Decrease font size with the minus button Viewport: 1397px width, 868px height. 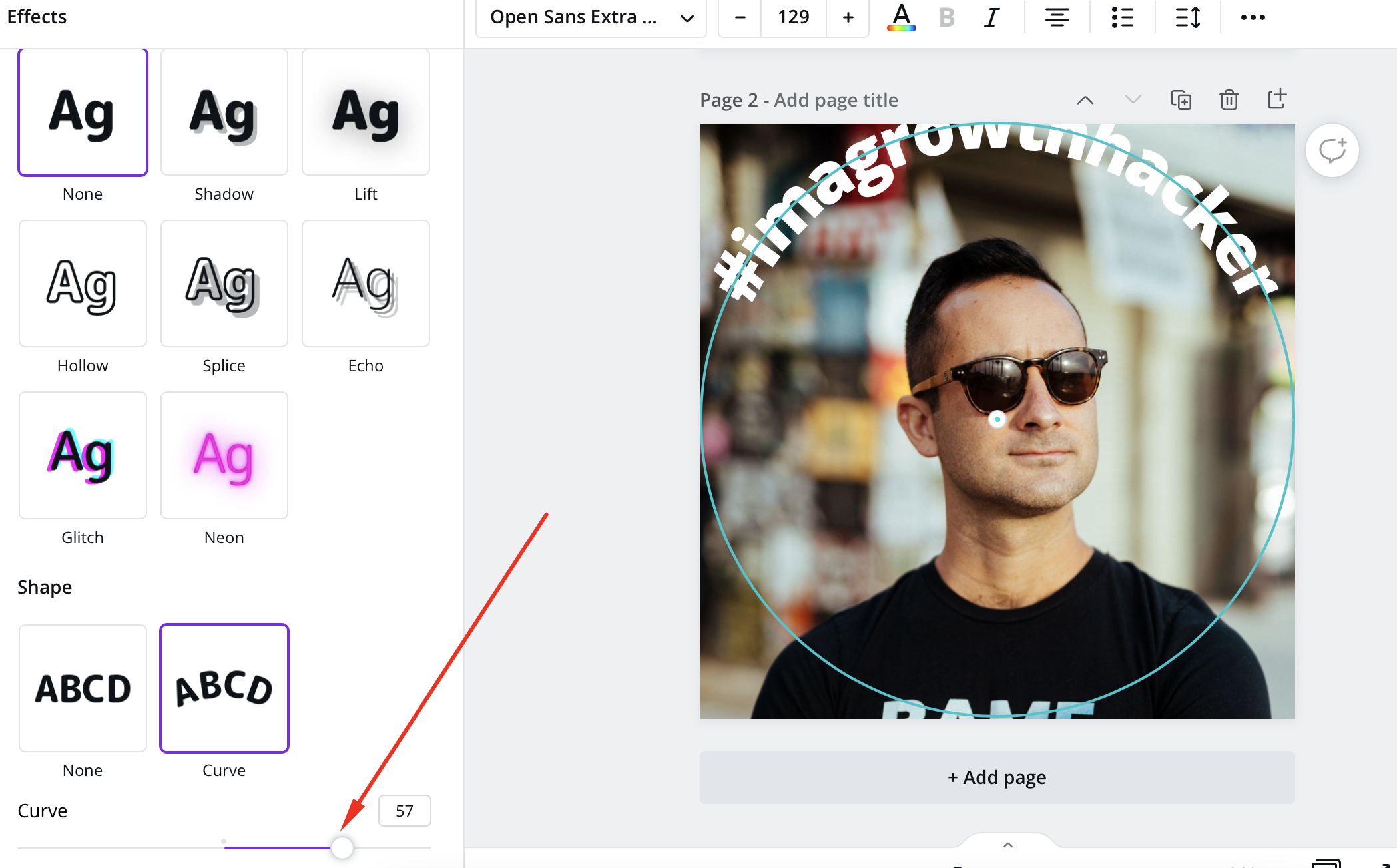pyautogui.click(x=740, y=17)
